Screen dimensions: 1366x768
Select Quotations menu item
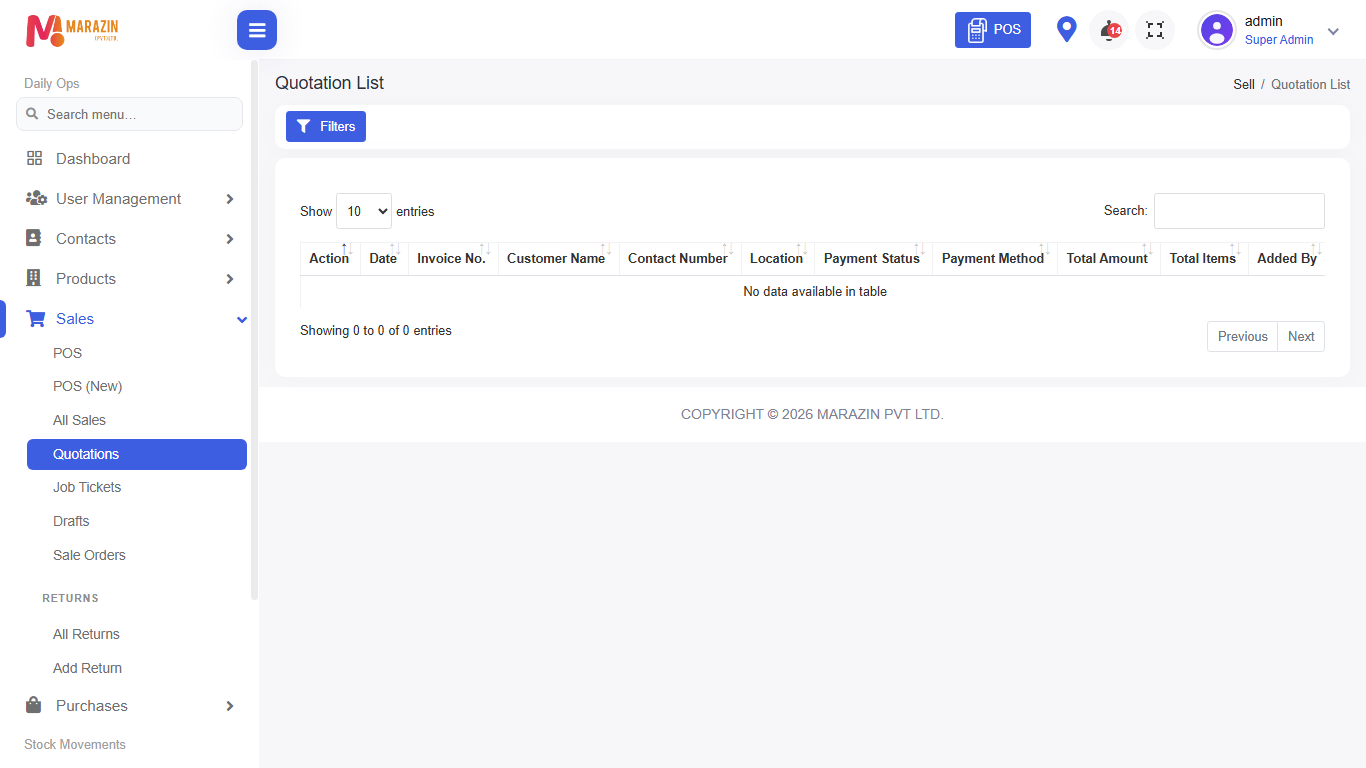coord(137,454)
